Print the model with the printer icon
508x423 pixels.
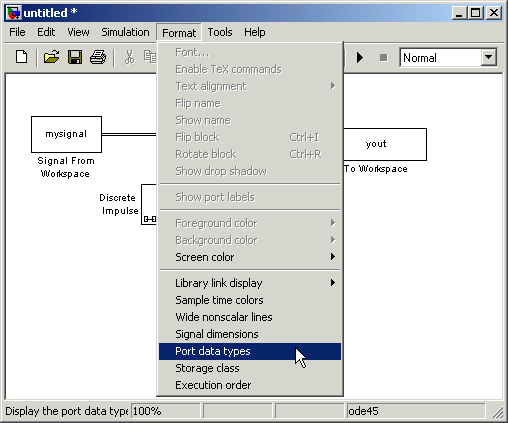coord(98,57)
